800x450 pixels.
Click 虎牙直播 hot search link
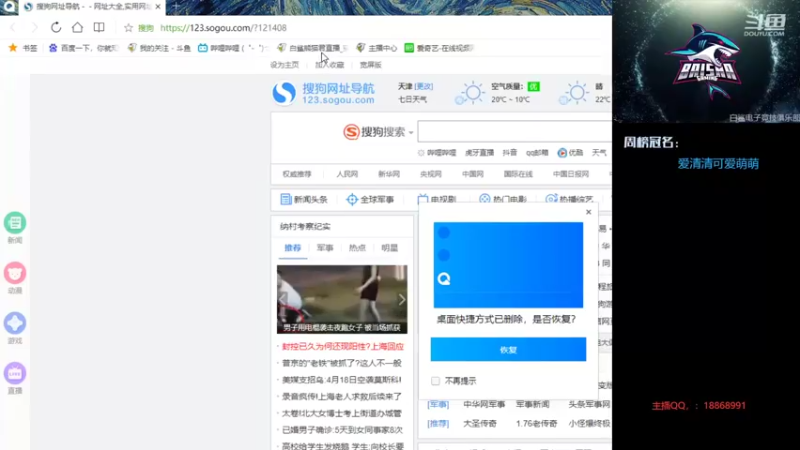click(479, 153)
